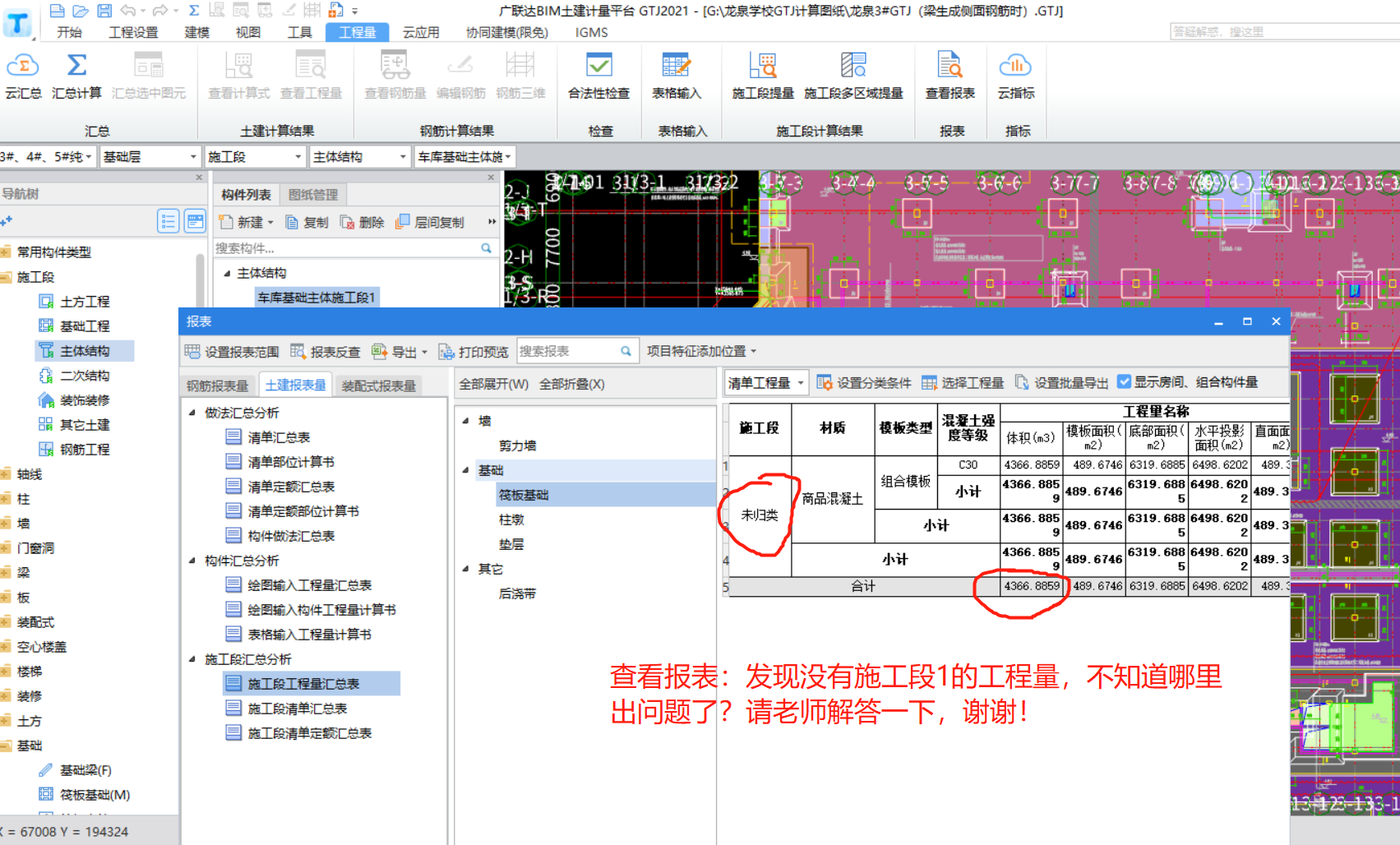Open 表格输入 table input tool
Screen dimensions: 1400x845
(x=676, y=76)
